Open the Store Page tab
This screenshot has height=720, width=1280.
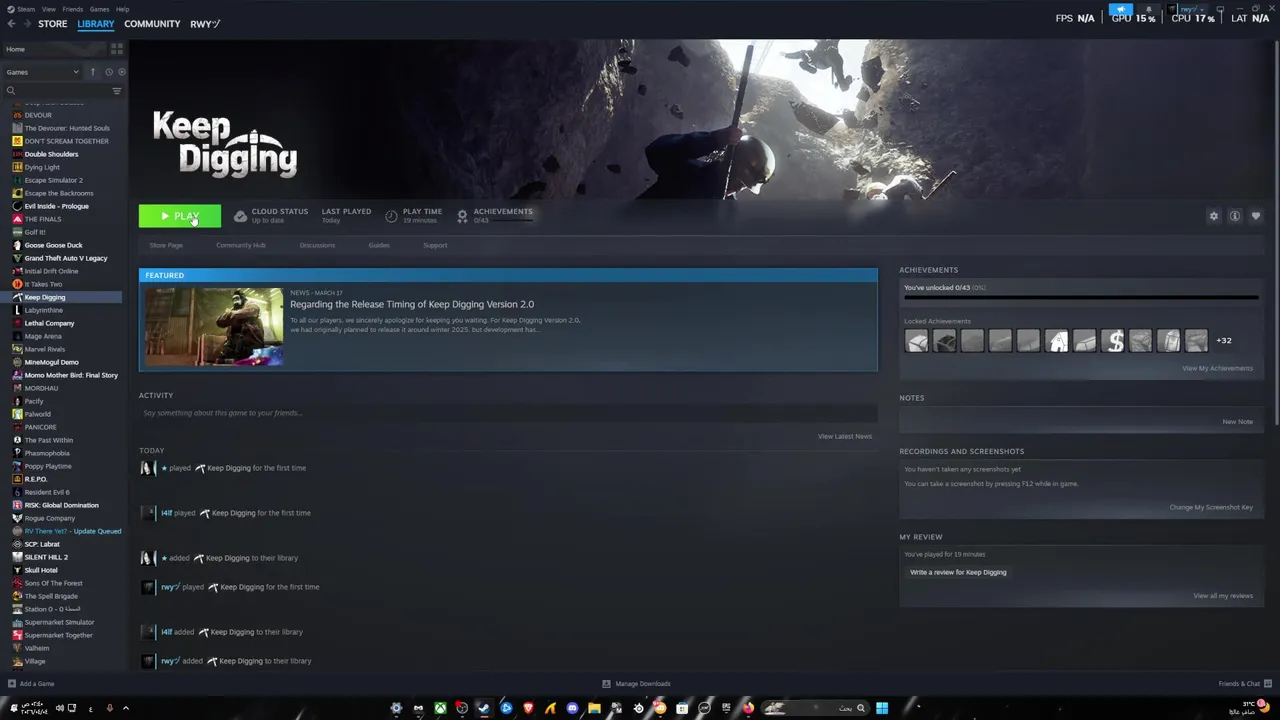pyautogui.click(x=166, y=245)
